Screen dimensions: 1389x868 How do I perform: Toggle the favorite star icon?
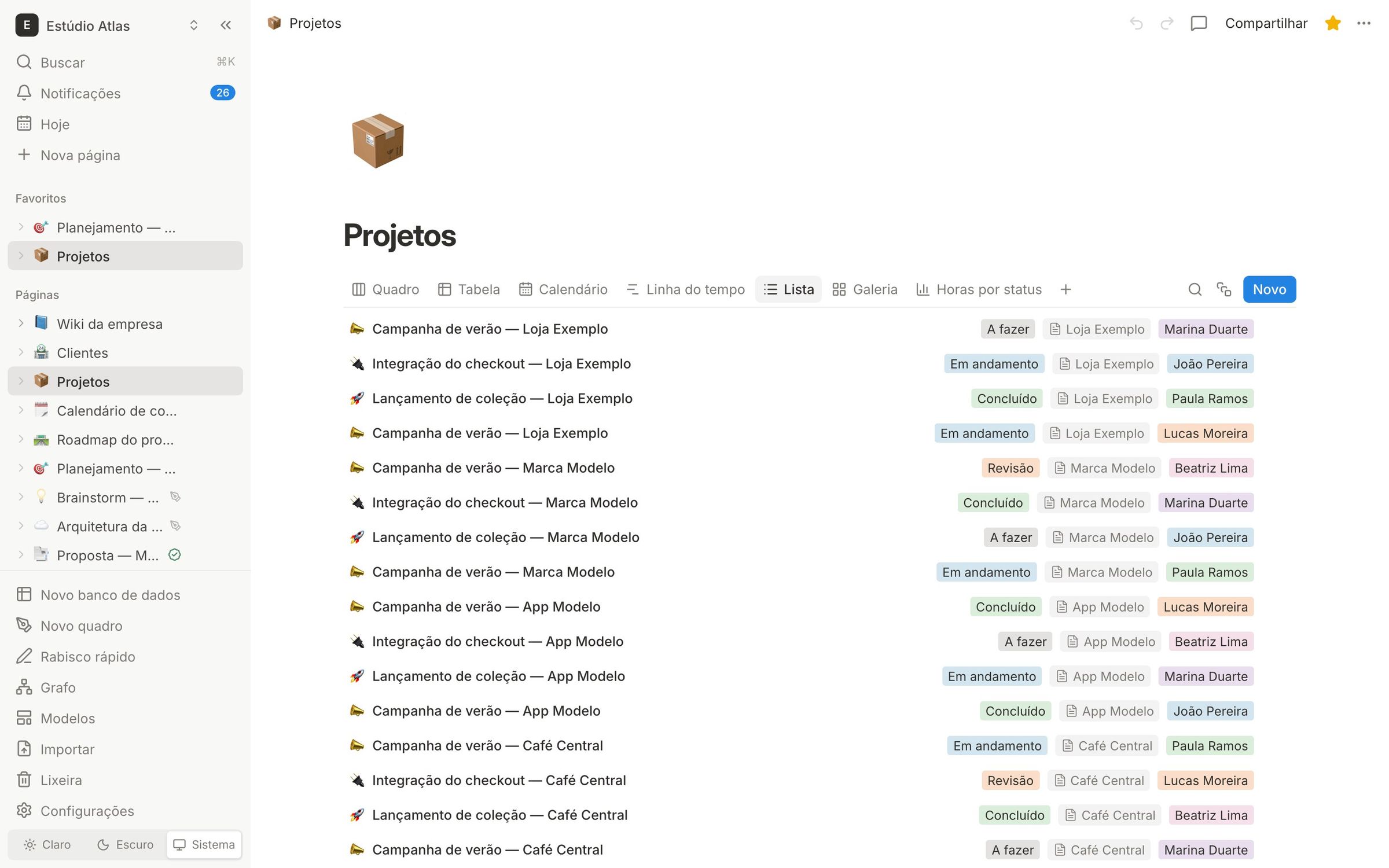pos(1332,24)
